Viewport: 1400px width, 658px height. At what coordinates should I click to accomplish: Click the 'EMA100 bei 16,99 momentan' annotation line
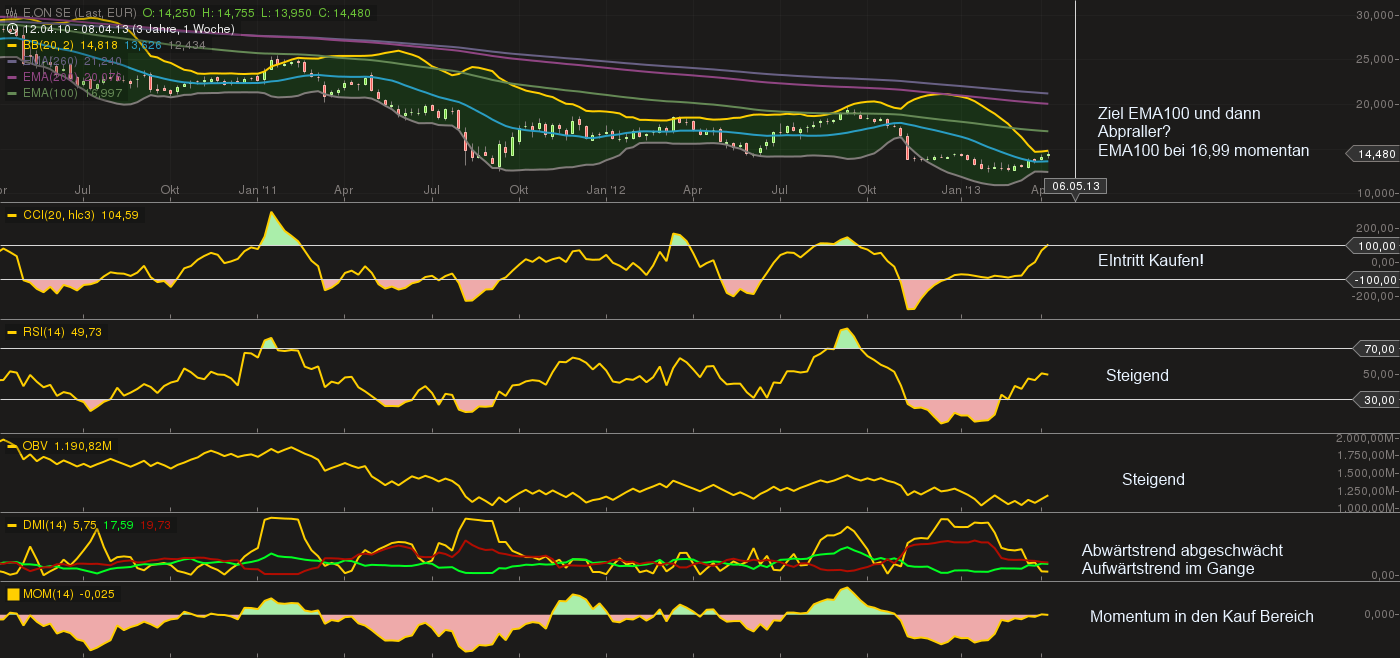[1203, 151]
